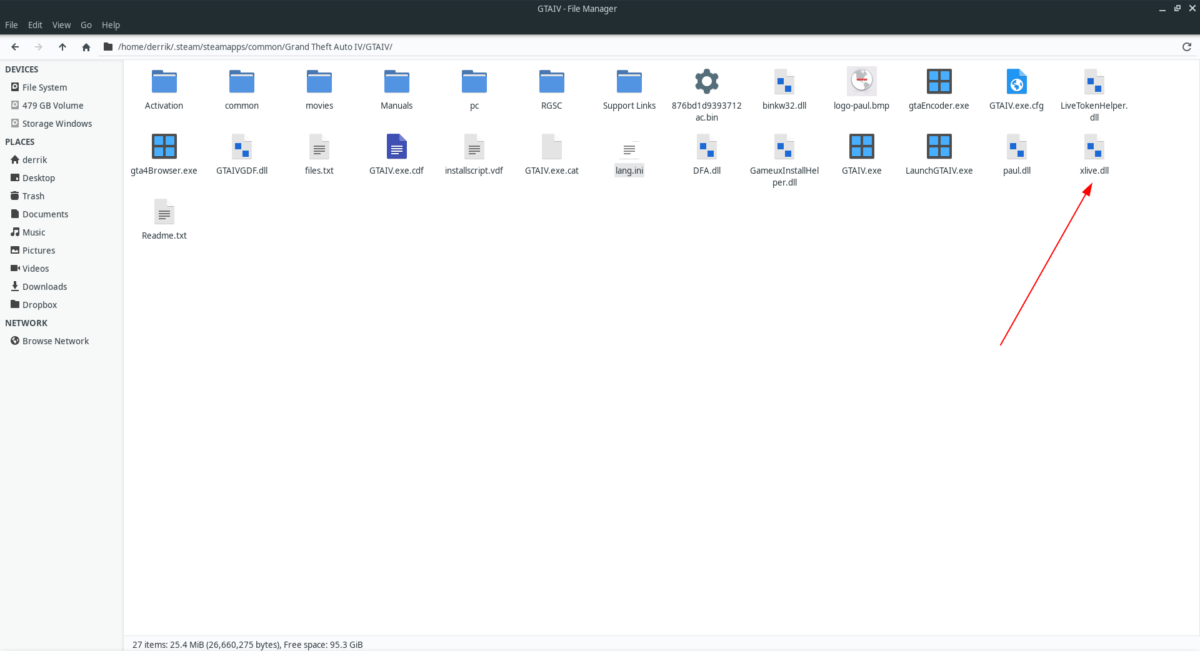Go up to parent folder
The height and width of the screenshot is (651, 1200).
pos(63,46)
